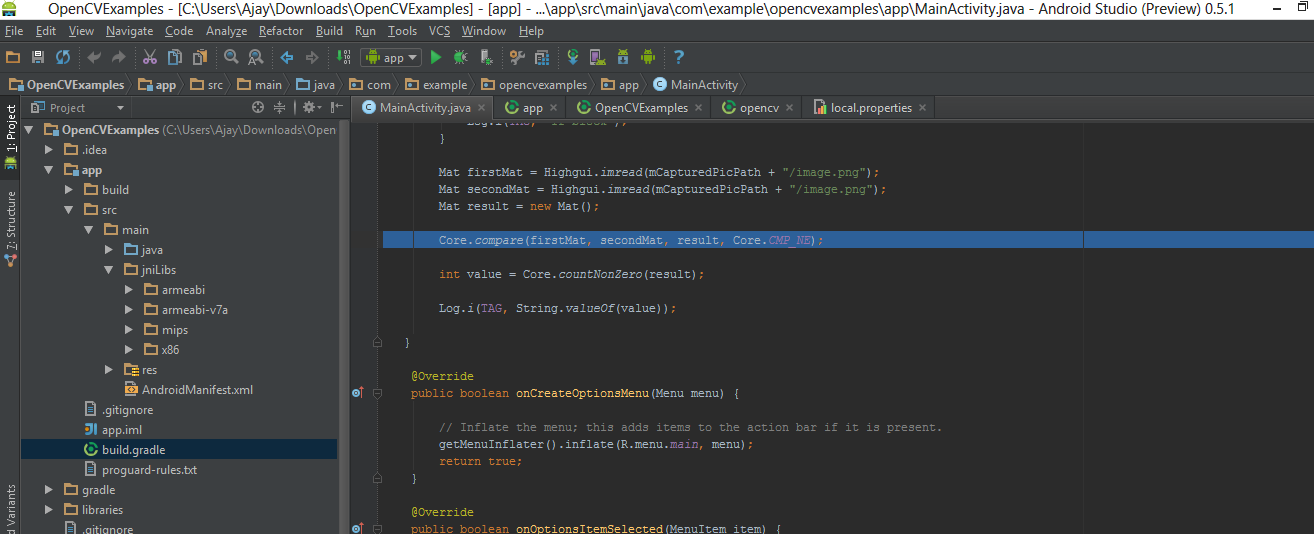Close the MainActivity.java tab
This screenshot has width=1314, height=534.
[482, 108]
